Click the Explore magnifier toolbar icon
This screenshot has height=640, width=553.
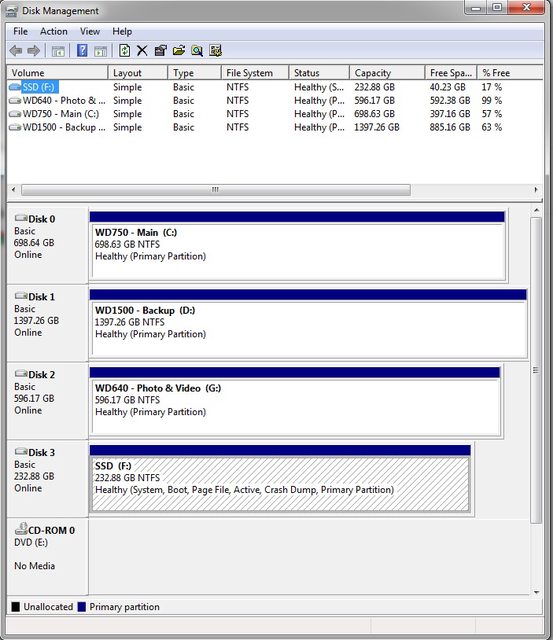tap(197, 51)
